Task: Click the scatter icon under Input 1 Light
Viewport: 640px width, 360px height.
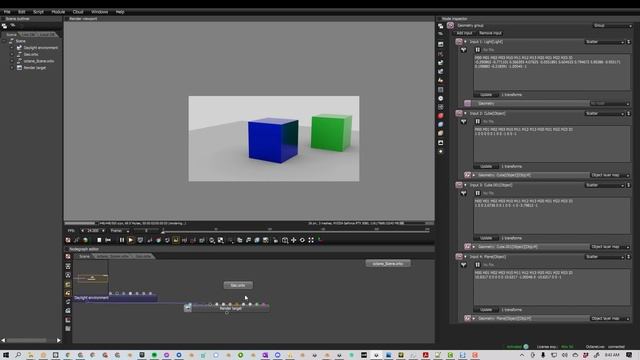Action: click(x=464, y=50)
